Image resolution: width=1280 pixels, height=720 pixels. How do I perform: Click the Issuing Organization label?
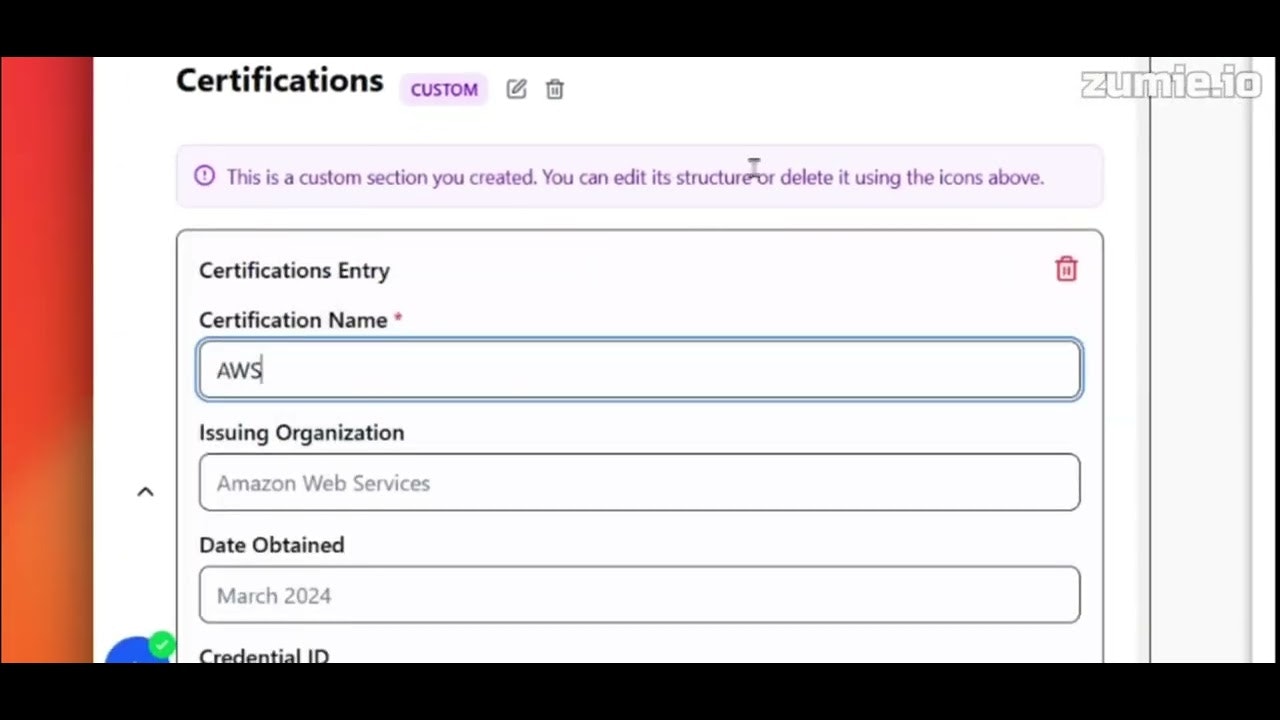tap(302, 432)
